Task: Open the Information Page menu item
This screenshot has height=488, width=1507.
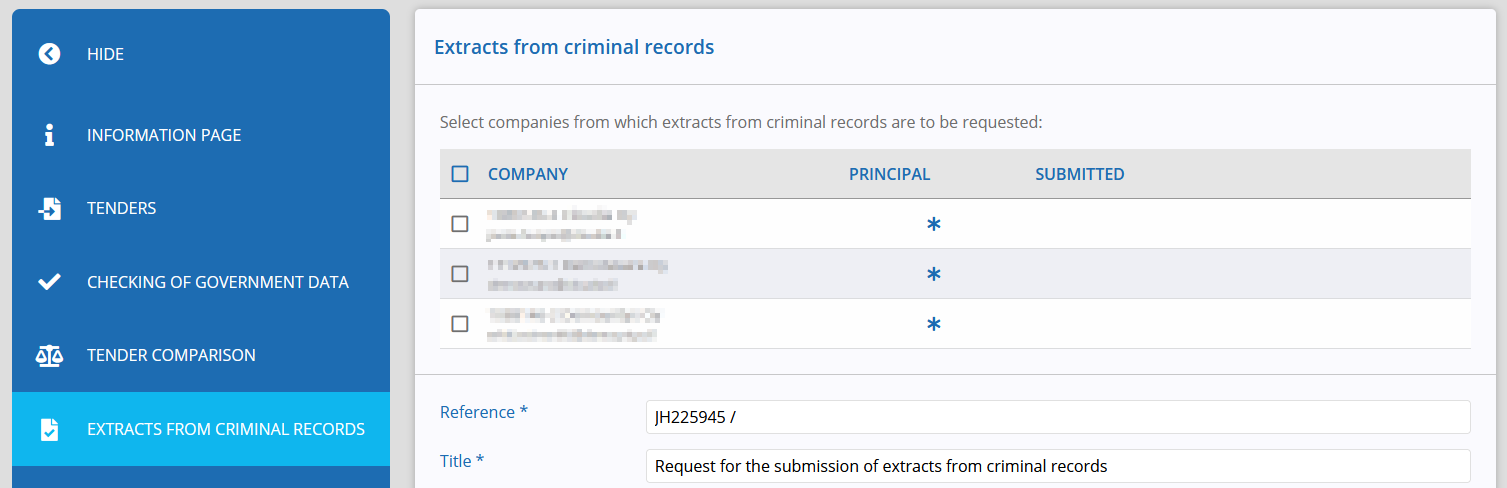Action: (x=201, y=135)
